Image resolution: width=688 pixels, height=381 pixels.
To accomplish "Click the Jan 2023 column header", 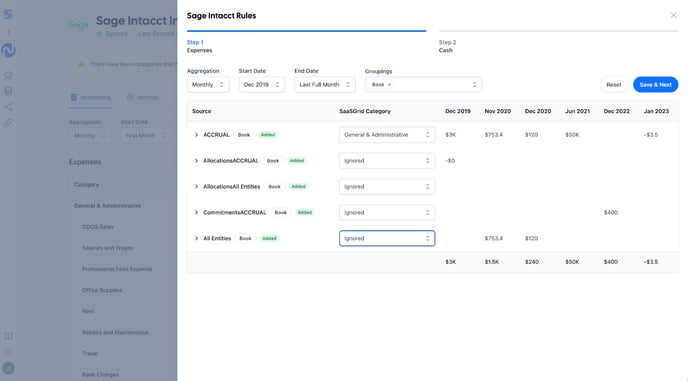I will (656, 111).
